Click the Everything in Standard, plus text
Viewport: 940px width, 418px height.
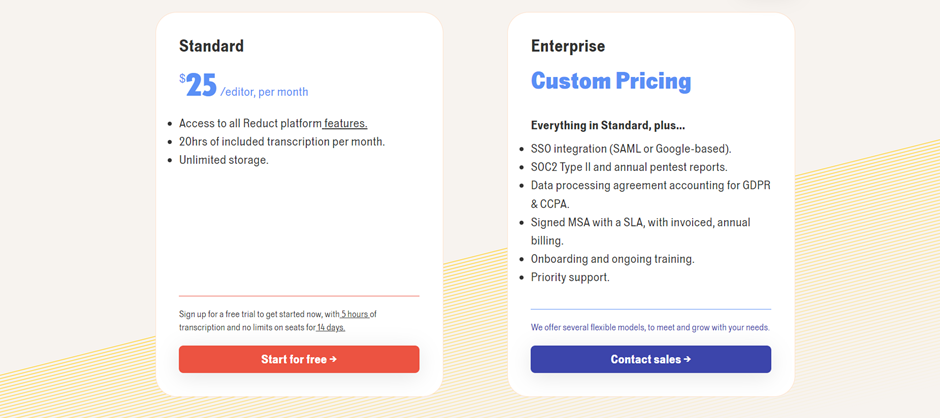tap(607, 126)
